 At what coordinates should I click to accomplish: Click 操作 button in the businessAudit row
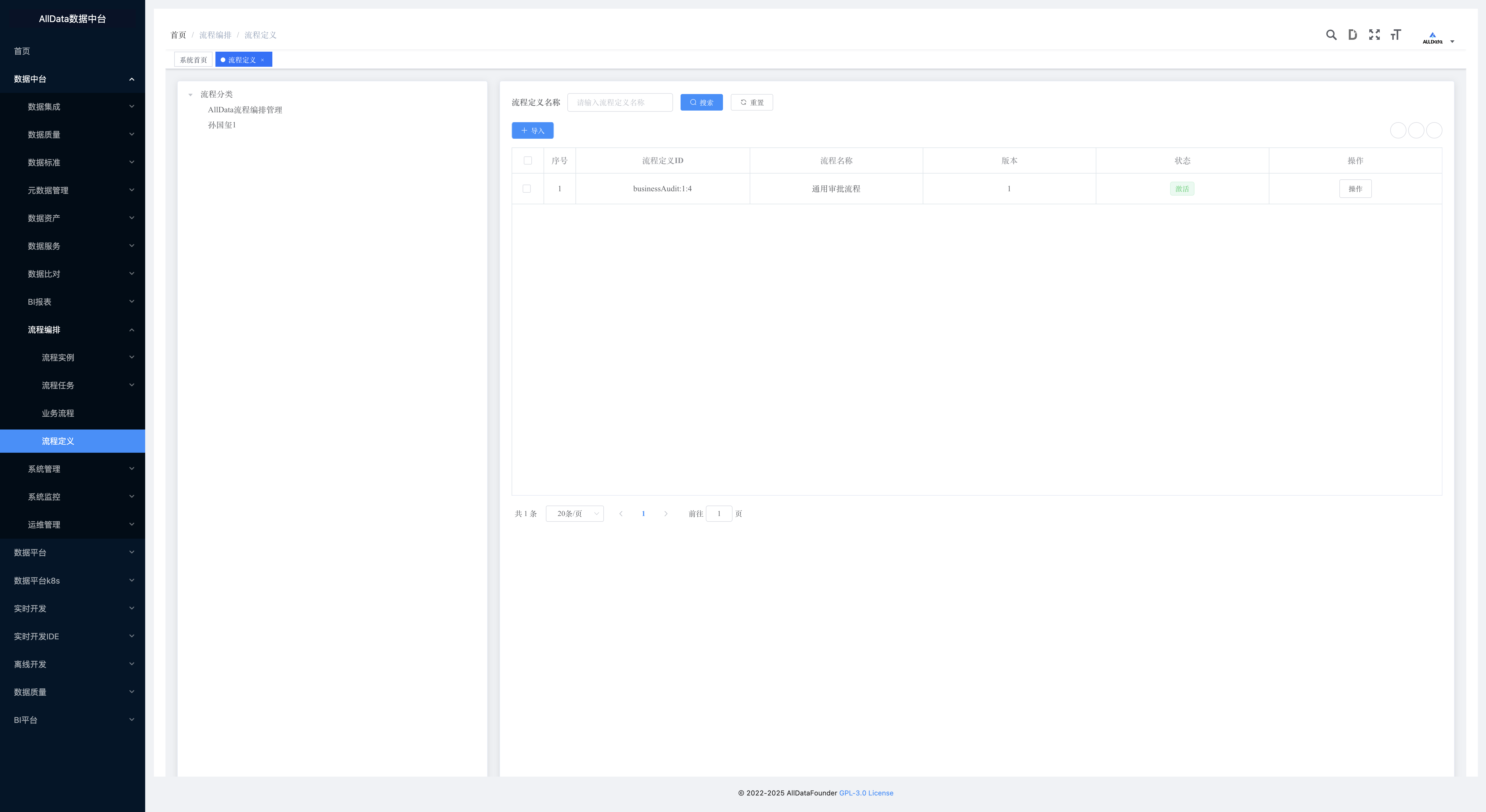(x=1355, y=189)
